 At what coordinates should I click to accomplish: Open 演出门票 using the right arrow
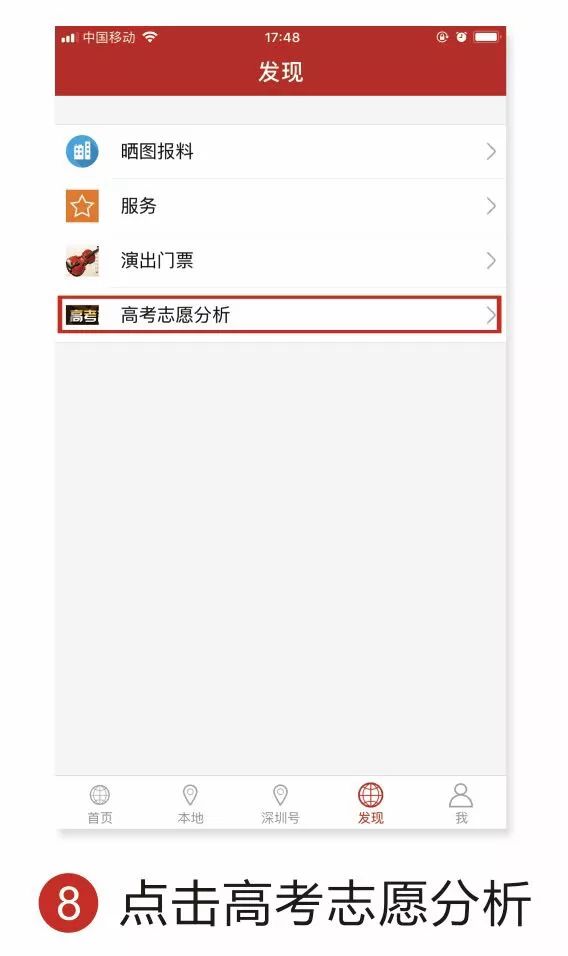click(x=491, y=261)
